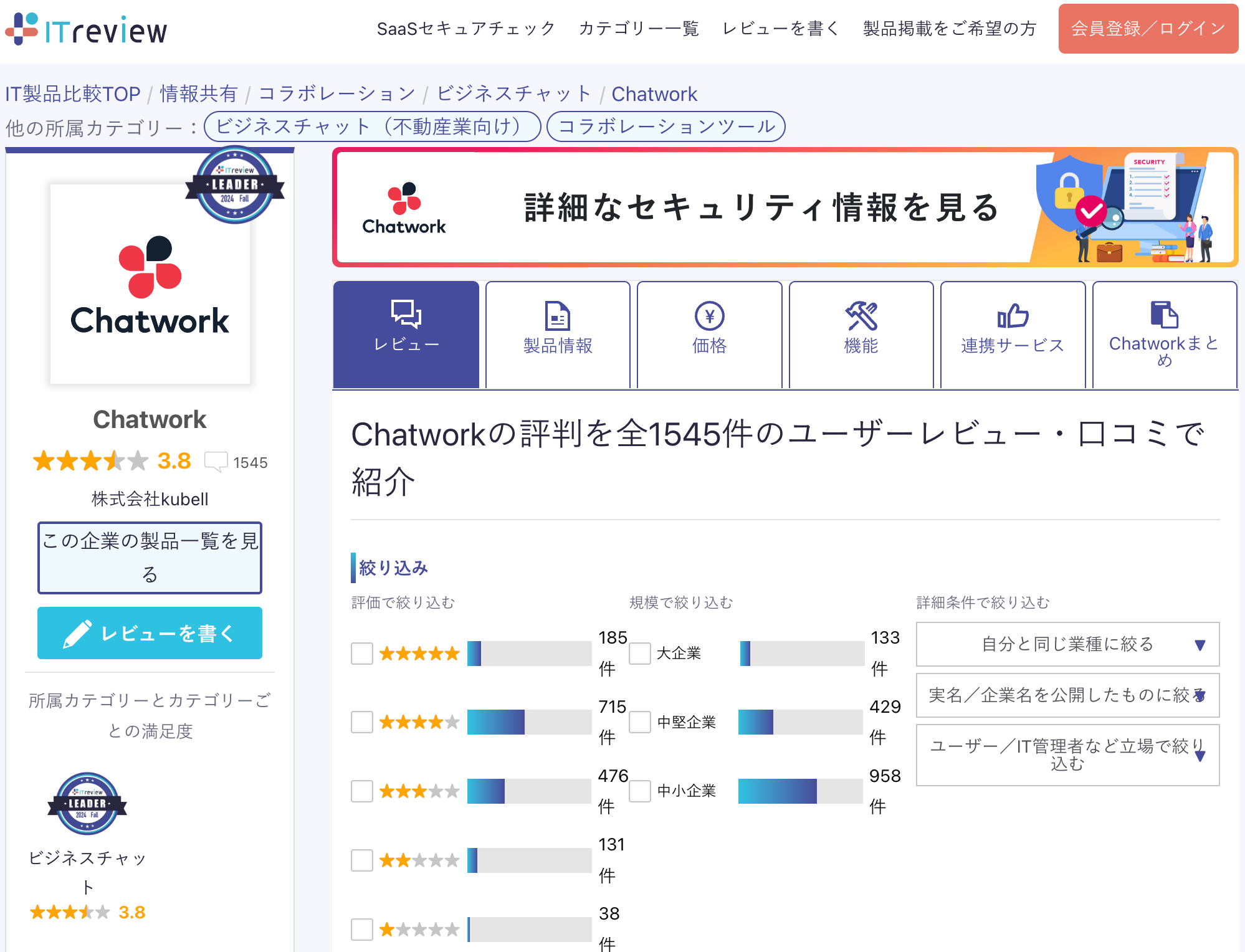This screenshot has width=1245, height=952.
Task: Click the four-star rating distribution bar
Action: [529, 722]
